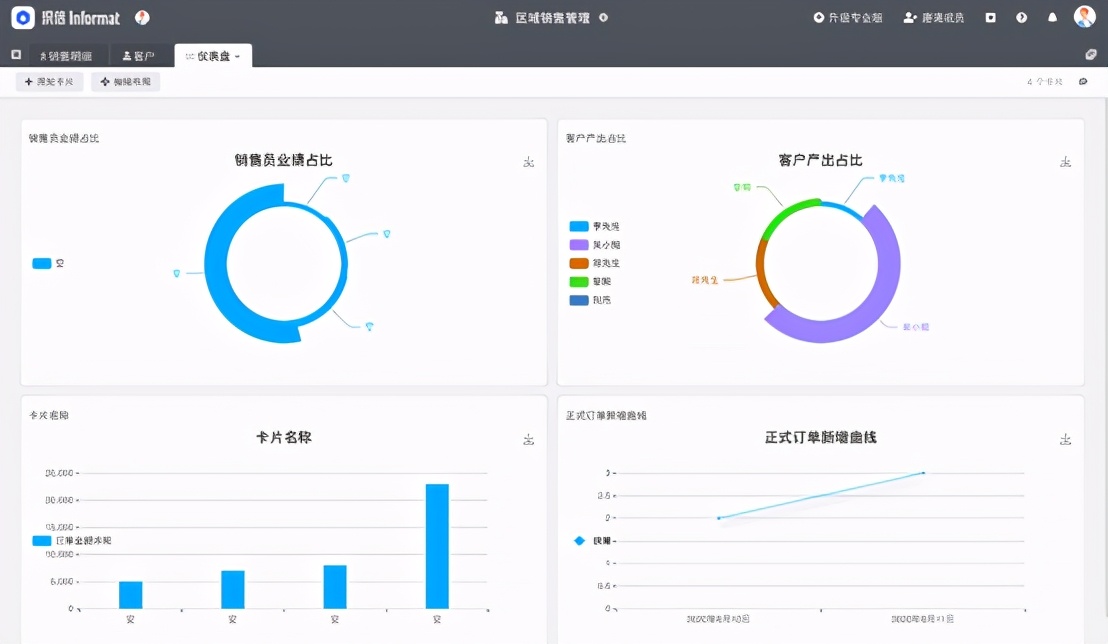This screenshot has height=644, width=1108.
Task: Export the 正式订单趋势曲线 line chart
Action: tap(1065, 438)
